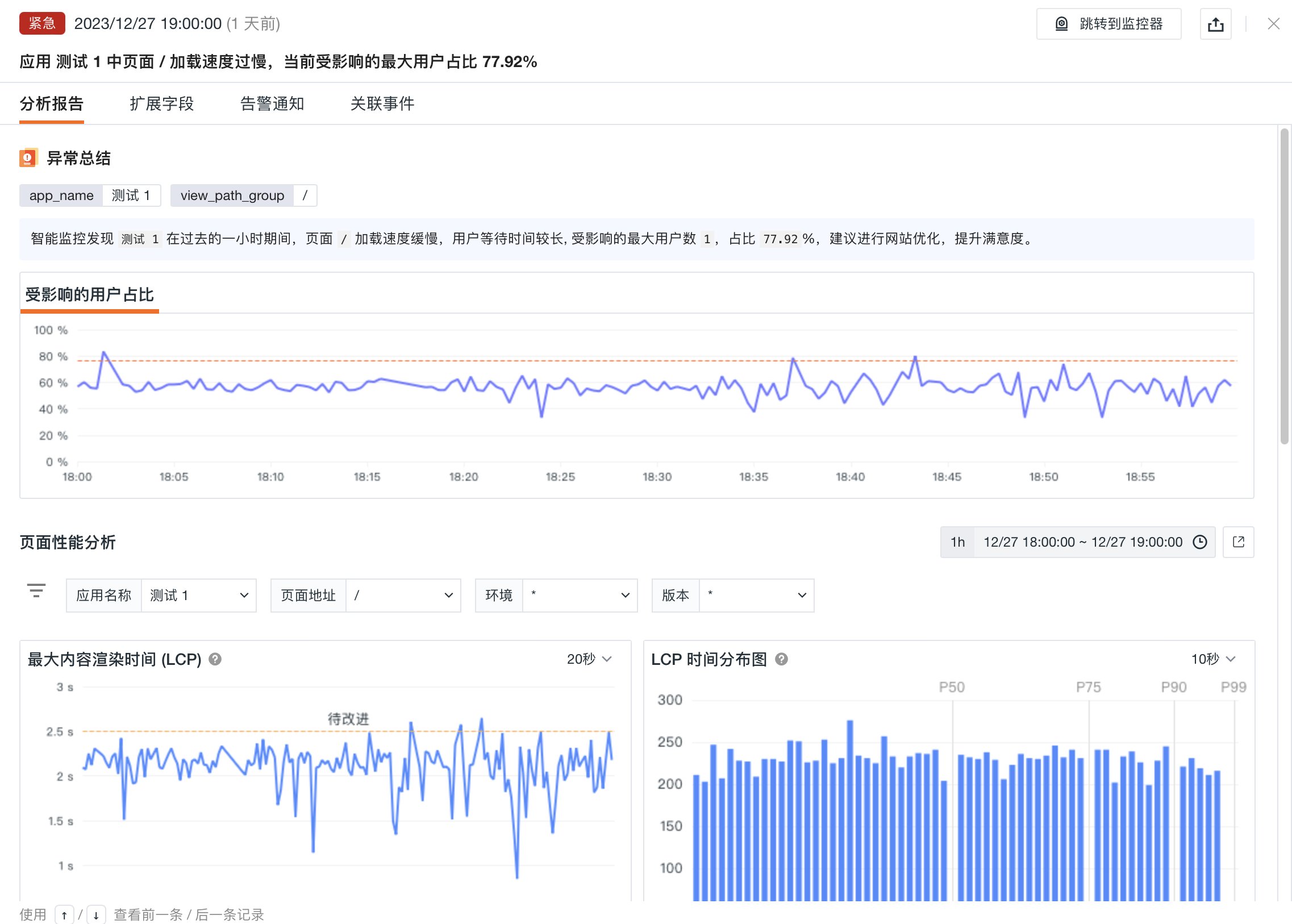Viewport: 1292px width, 924px height.
Task: Open the time range picker clock icon
Action: 1200,542
